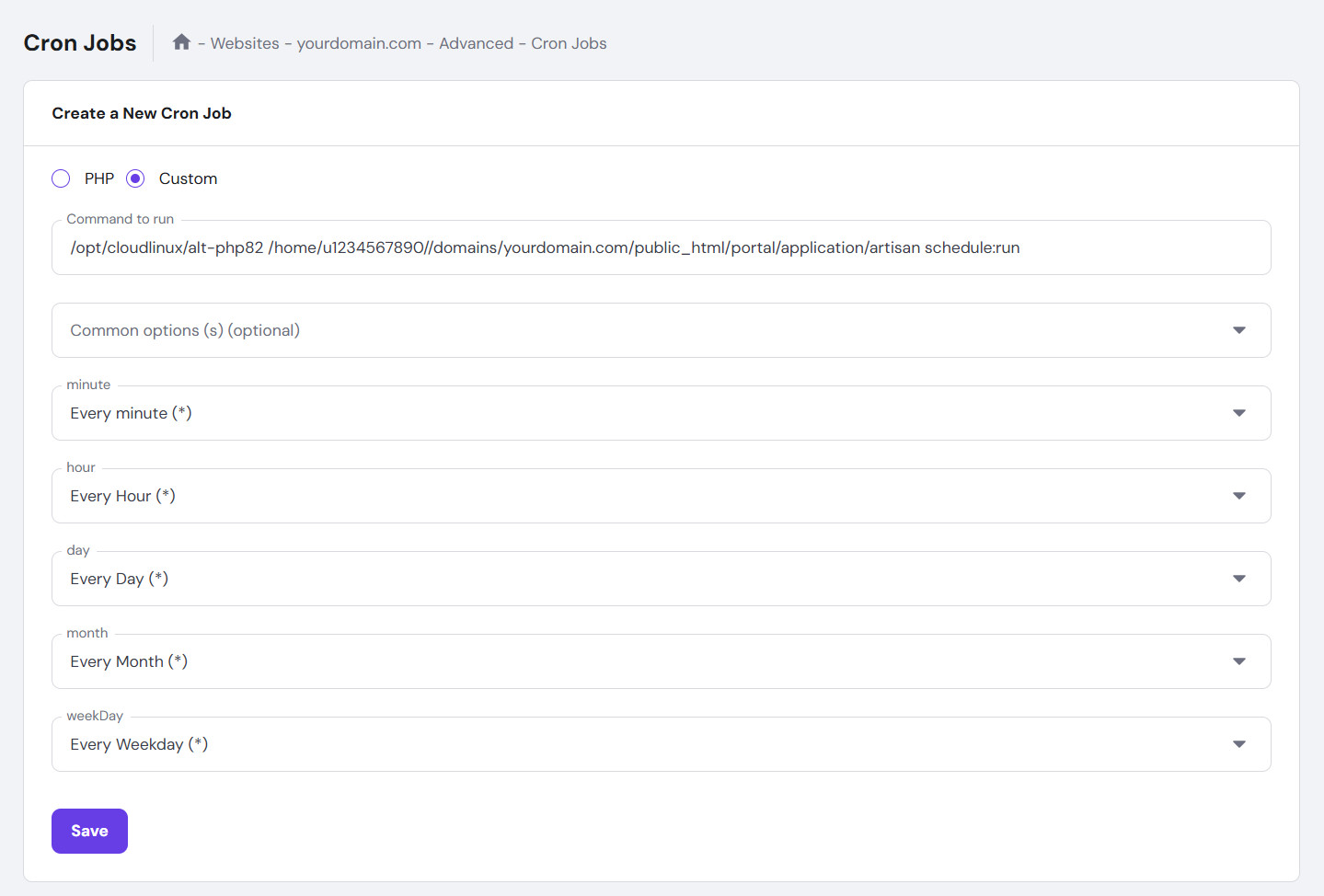Click arrow icon on Common options field
This screenshot has height=896, width=1324.
pyautogui.click(x=1239, y=330)
